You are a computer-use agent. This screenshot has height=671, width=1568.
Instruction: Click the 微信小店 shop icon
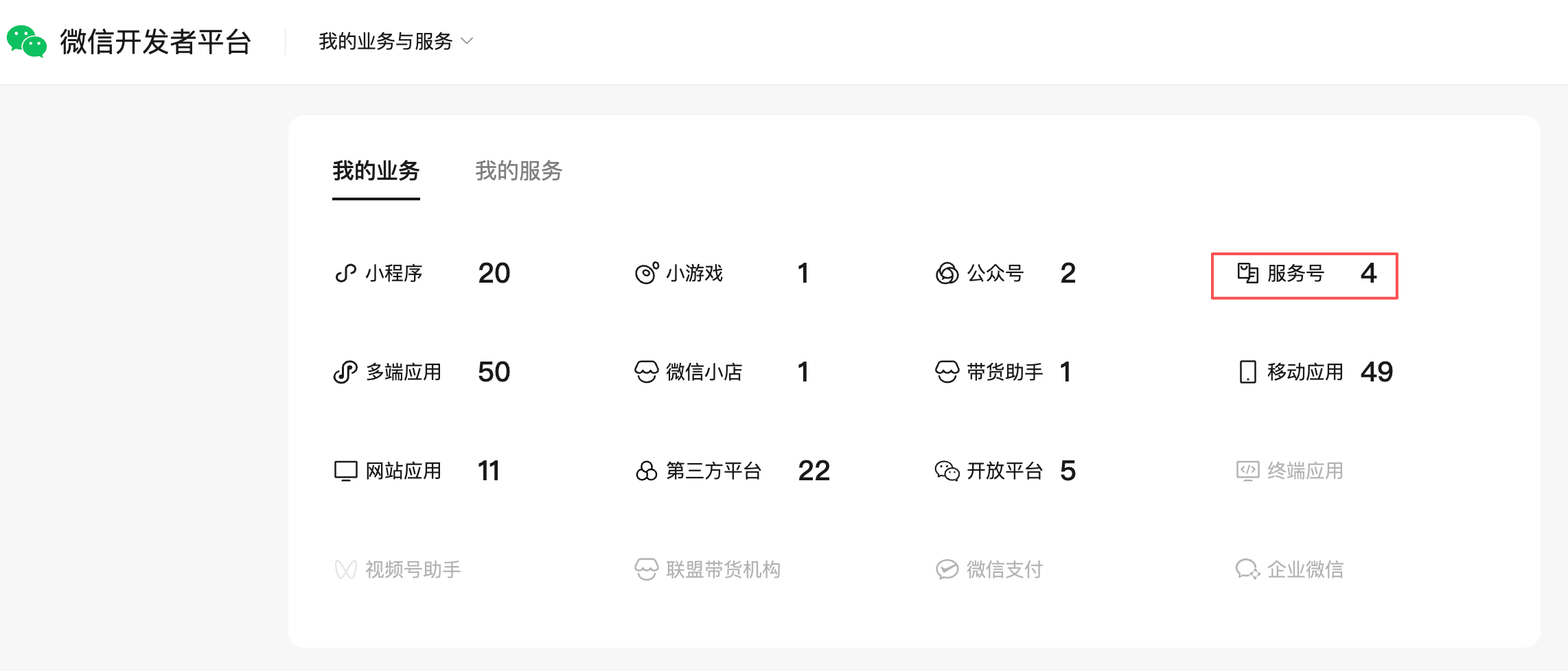646,373
